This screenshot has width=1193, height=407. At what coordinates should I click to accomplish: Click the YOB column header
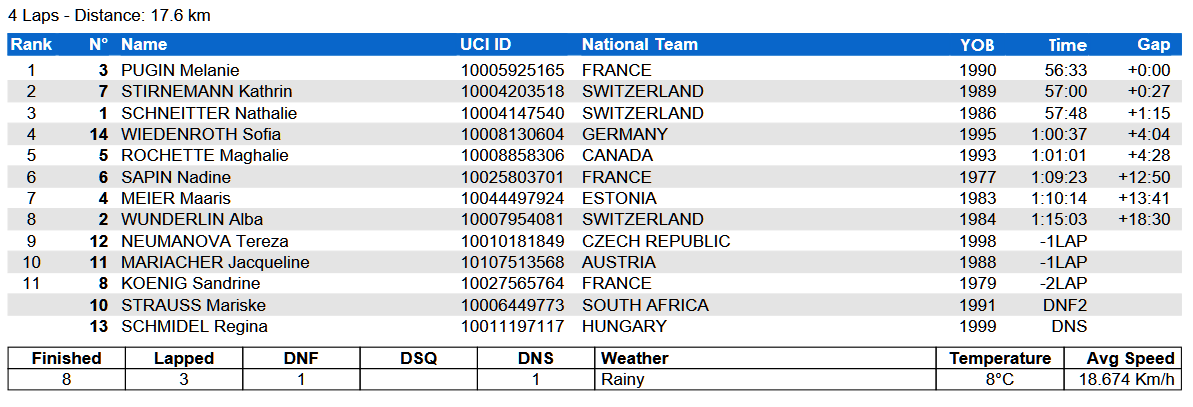[x=977, y=44]
